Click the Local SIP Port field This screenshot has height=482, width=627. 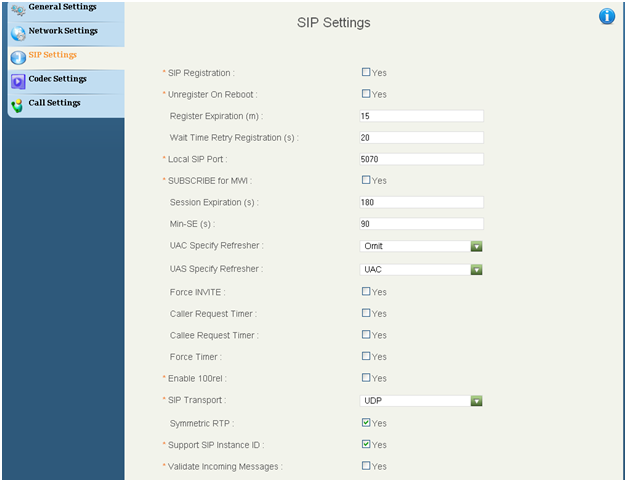coord(421,159)
